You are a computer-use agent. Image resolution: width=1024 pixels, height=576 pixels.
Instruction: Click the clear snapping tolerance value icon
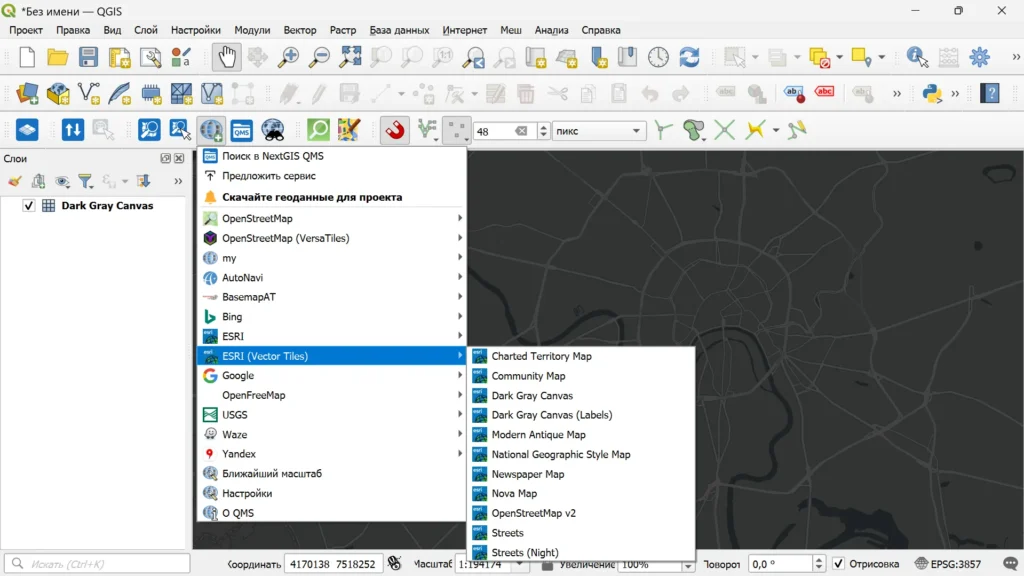(x=521, y=131)
